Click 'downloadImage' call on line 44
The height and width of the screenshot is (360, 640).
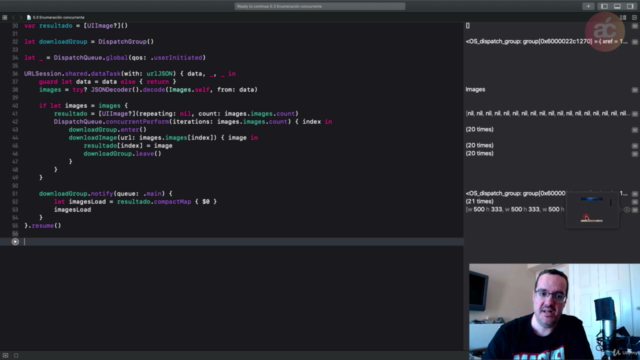[93, 138]
